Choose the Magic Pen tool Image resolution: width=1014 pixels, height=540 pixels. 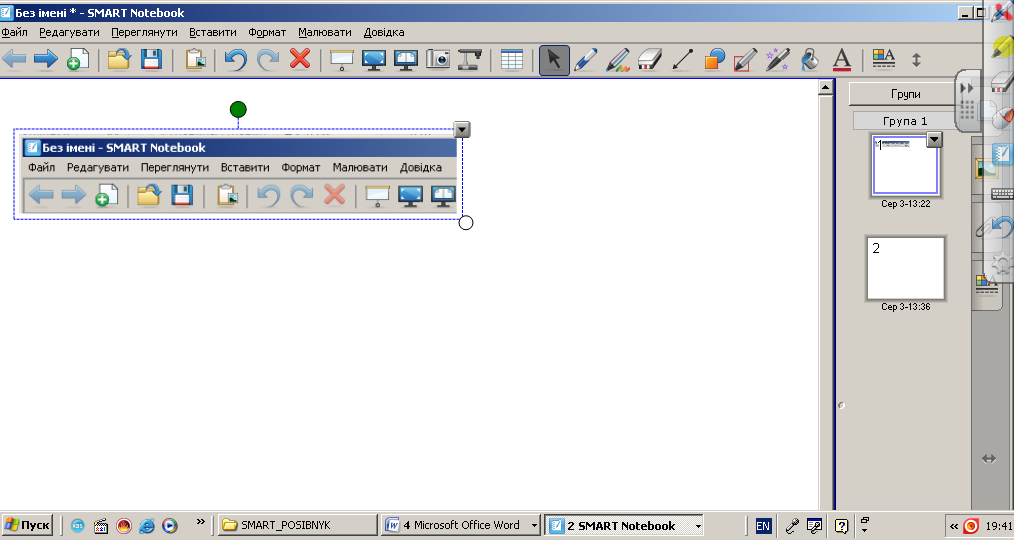(777, 60)
